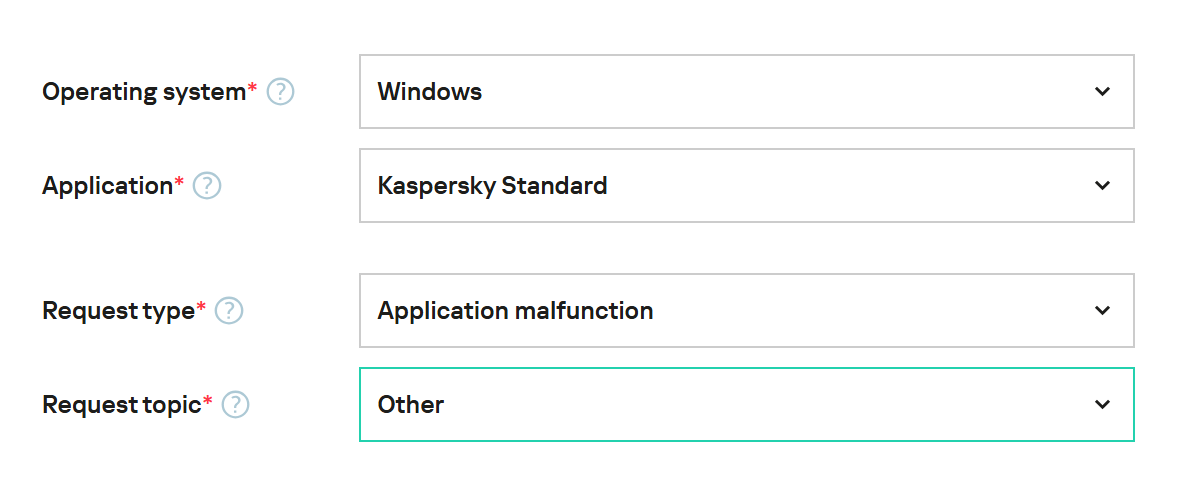This screenshot has width=1184, height=496.
Task: Click the Request topic field label
Action: [x=121, y=404]
